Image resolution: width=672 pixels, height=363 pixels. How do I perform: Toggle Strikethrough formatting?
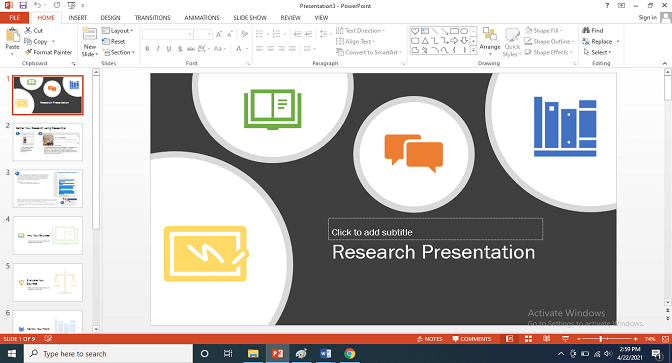[191, 49]
